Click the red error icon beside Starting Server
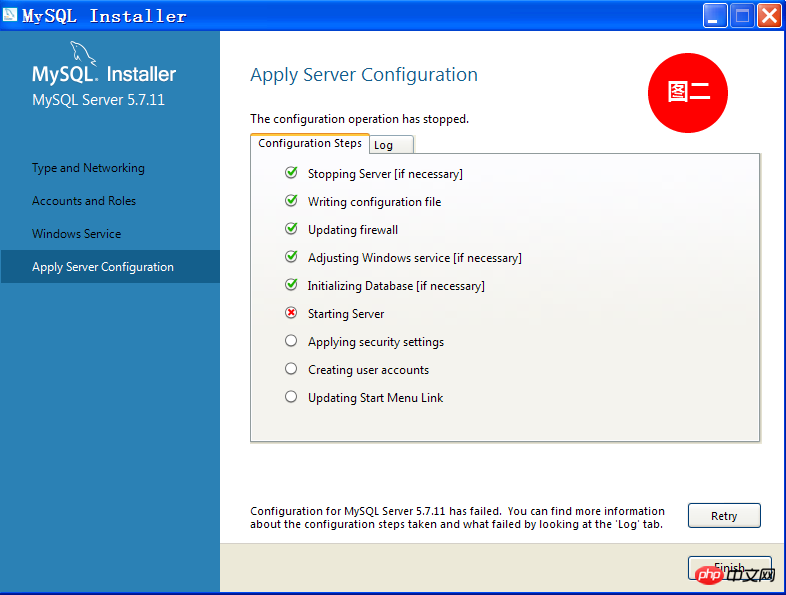This screenshot has width=786, height=595. click(x=291, y=313)
